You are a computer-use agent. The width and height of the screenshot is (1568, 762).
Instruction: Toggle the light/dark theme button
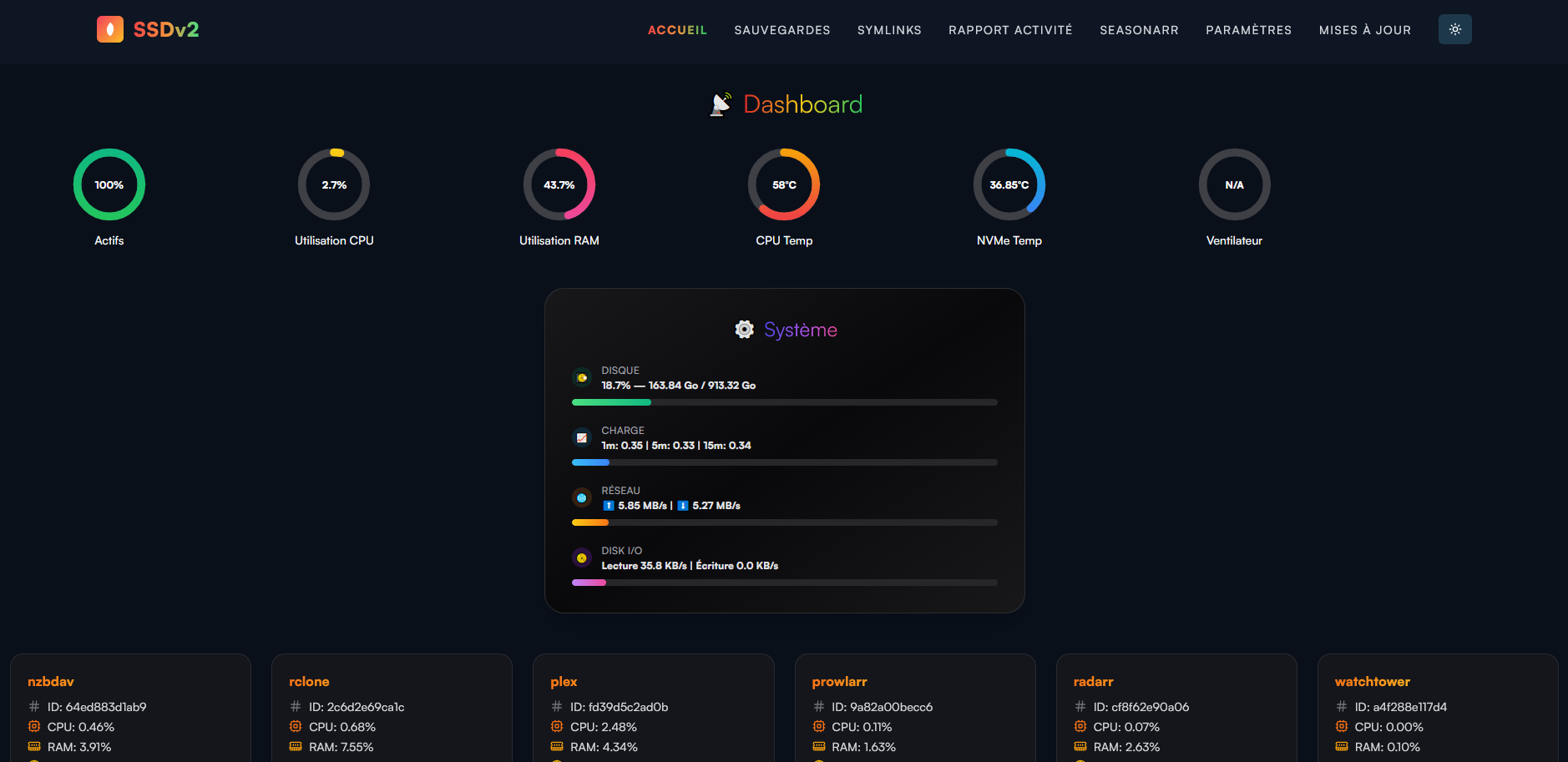(x=1454, y=29)
